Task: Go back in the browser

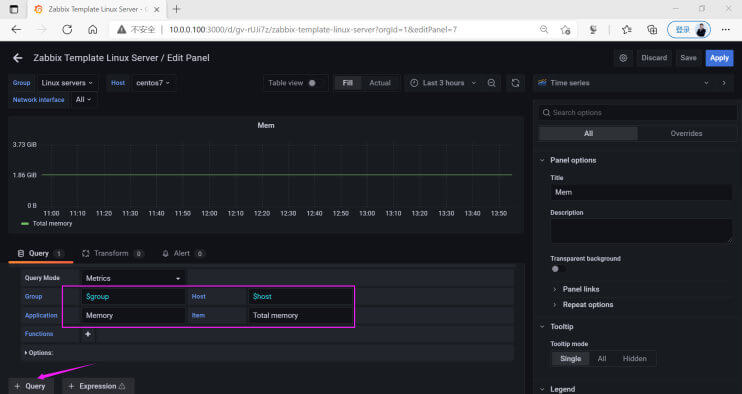Action: tap(16, 29)
